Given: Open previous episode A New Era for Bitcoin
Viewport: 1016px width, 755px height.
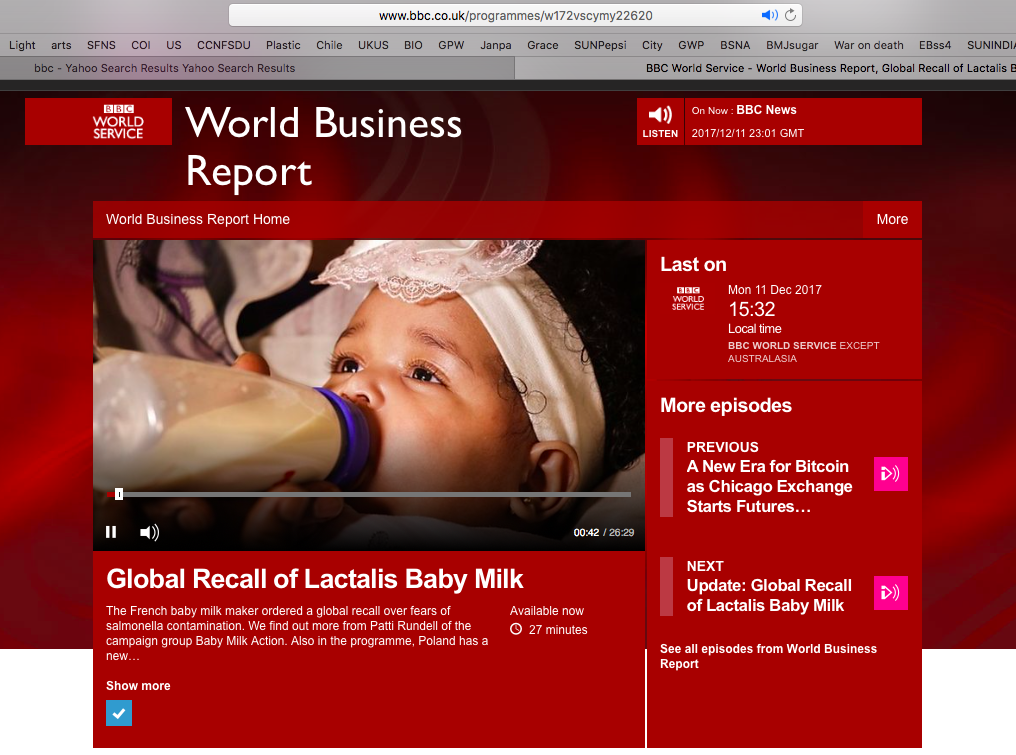Looking at the screenshot, I should click(769, 486).
